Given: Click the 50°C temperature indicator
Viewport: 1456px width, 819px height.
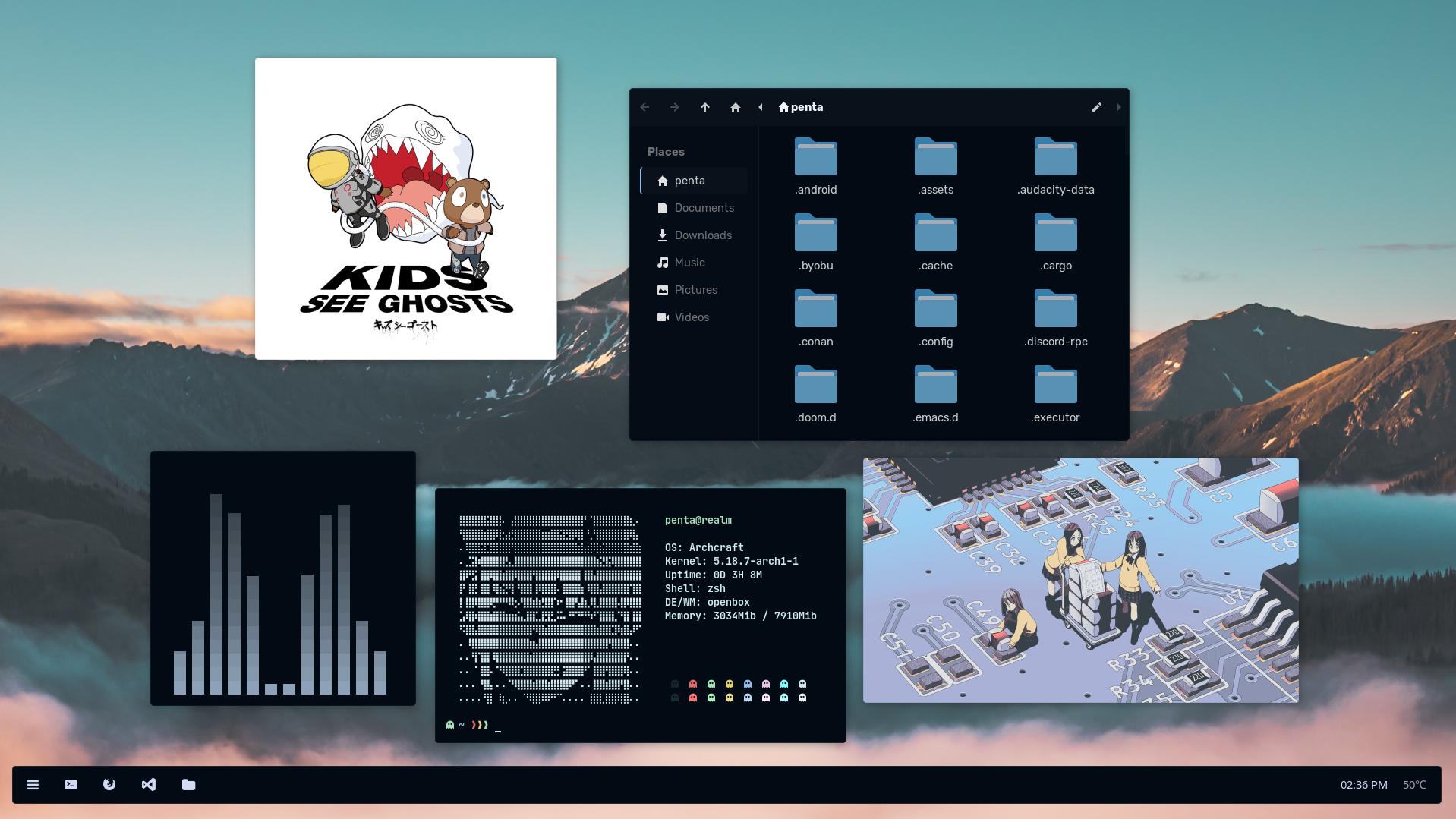Looking at the screenshot, I should point(1414,785).
